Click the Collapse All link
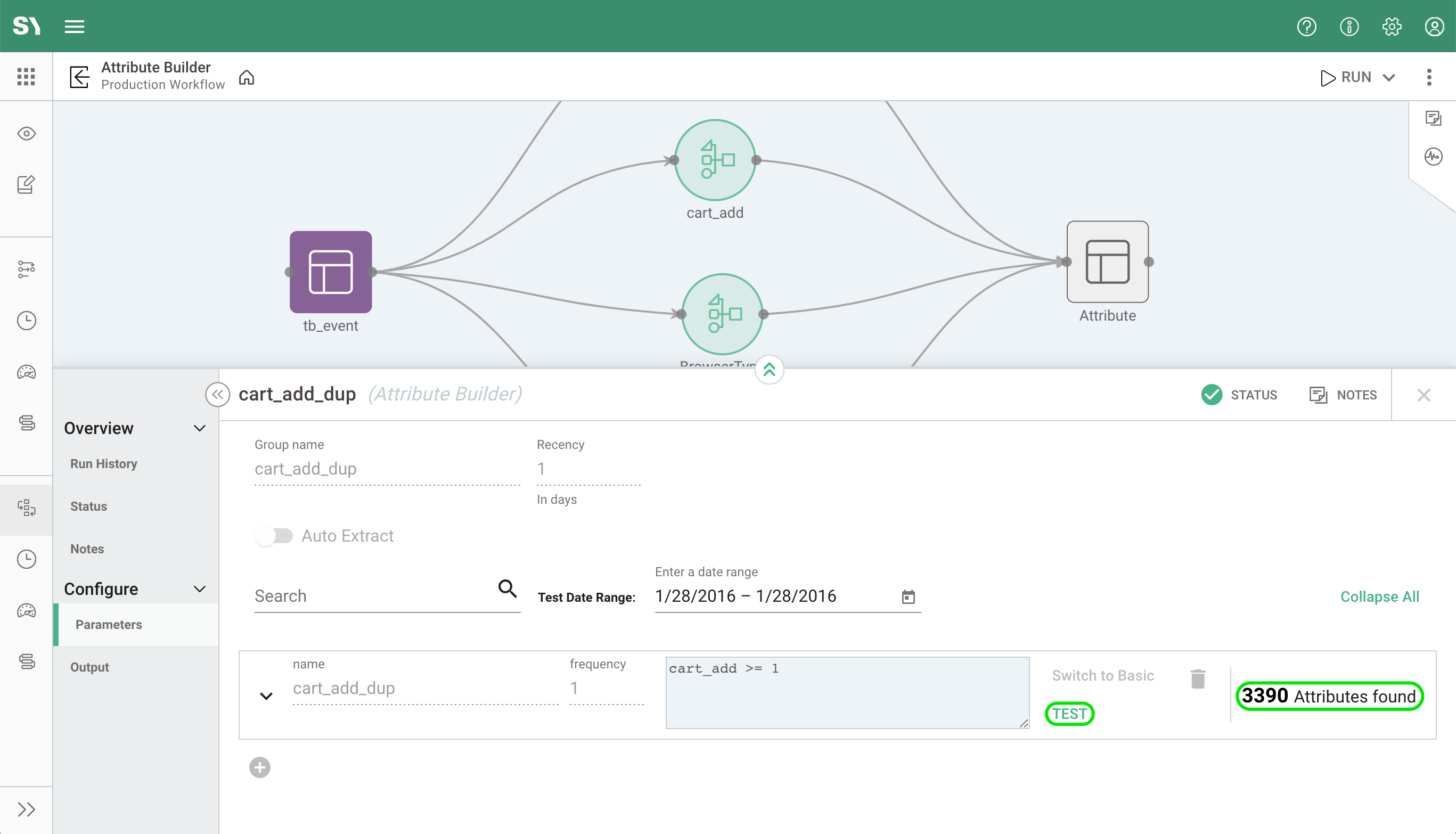The image size is (1456, 834). point(1379,597)
